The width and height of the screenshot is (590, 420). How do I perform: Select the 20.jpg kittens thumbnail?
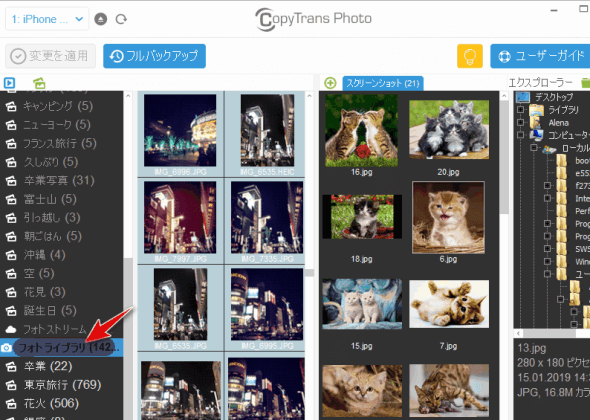(449, 129)
